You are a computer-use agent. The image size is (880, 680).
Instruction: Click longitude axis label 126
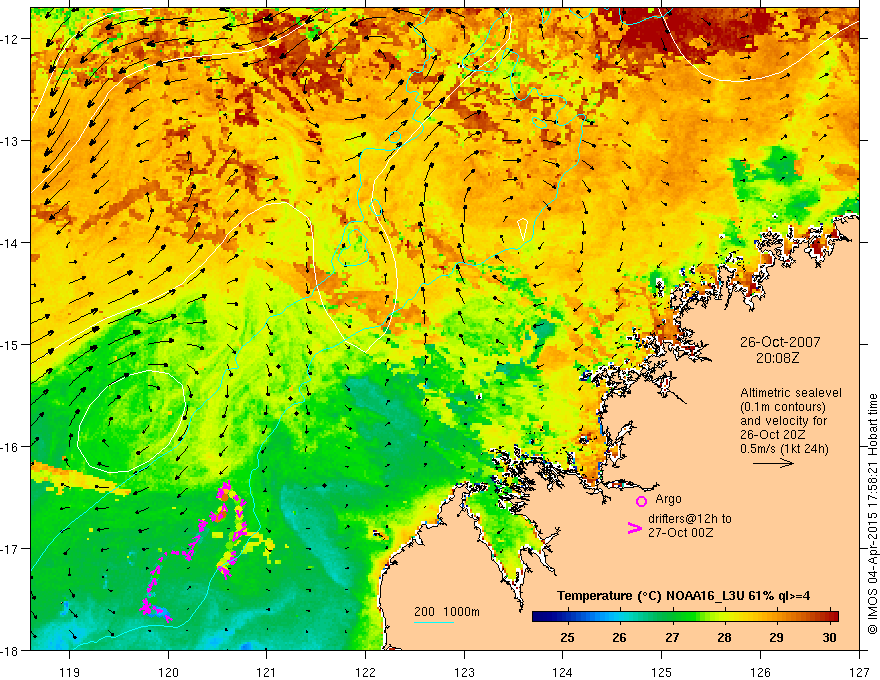pyautogui.click(x=760, y=672)
